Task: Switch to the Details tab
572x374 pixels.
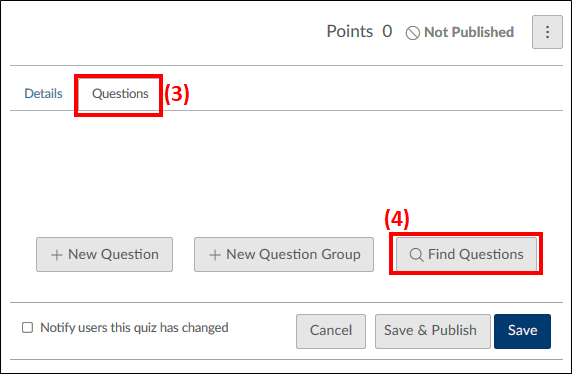Action: (43, 93)
